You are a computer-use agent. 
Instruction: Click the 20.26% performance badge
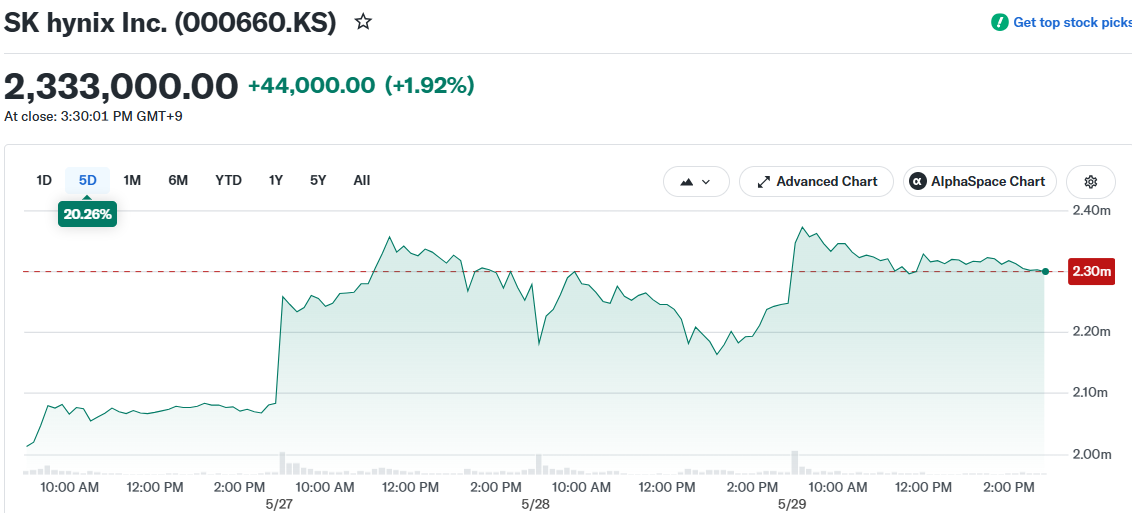(x=87, y=214)
